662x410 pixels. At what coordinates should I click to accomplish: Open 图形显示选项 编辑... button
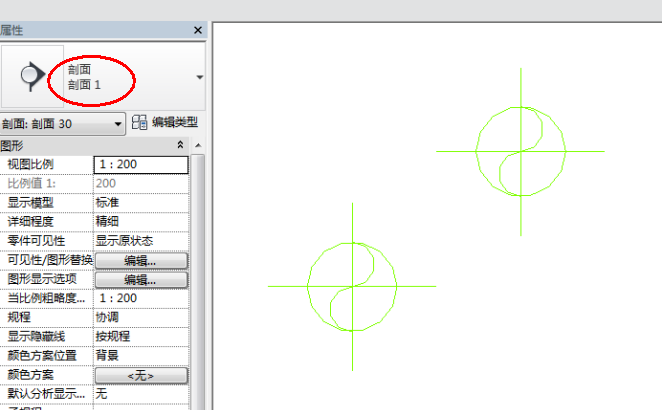click(141, 280)
